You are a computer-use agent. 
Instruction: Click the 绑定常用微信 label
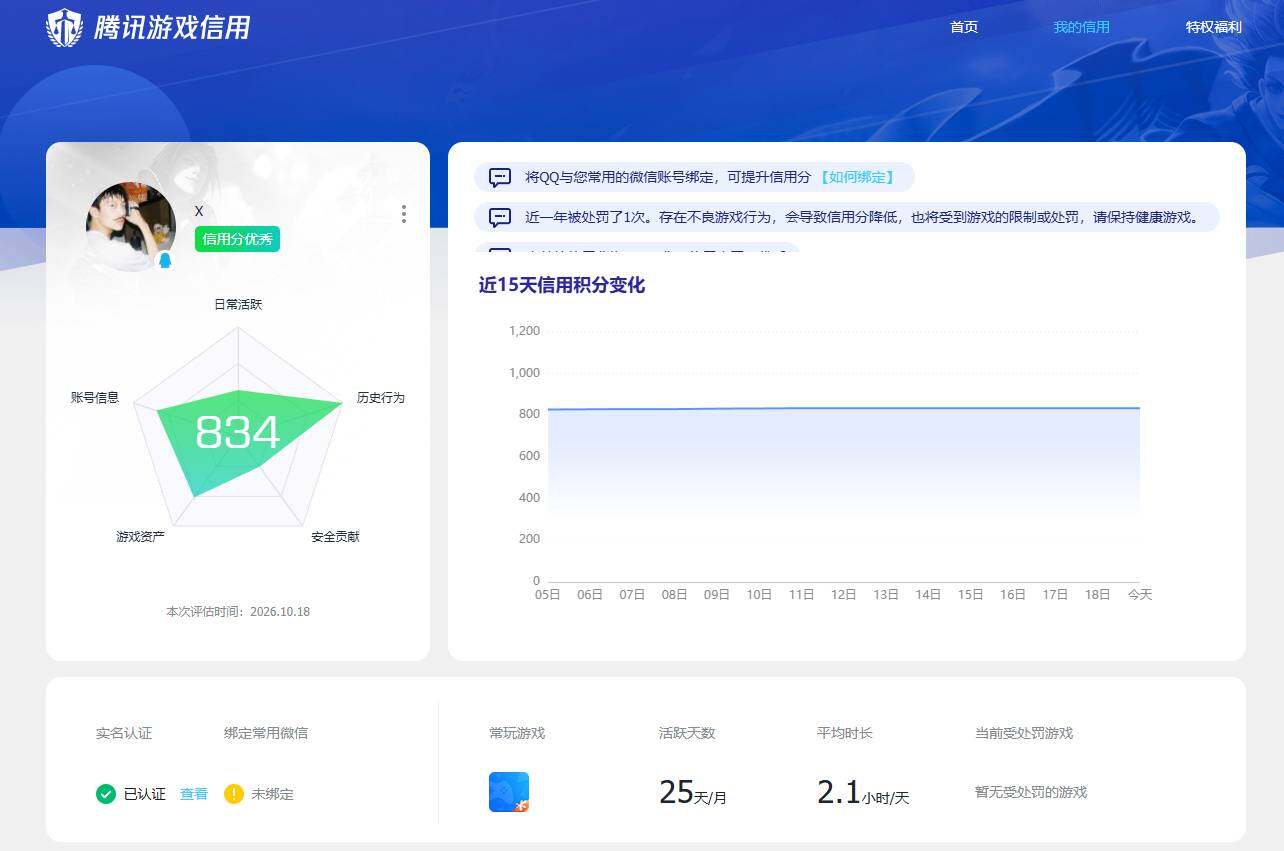pyautogui.click(x=266, y=733)
